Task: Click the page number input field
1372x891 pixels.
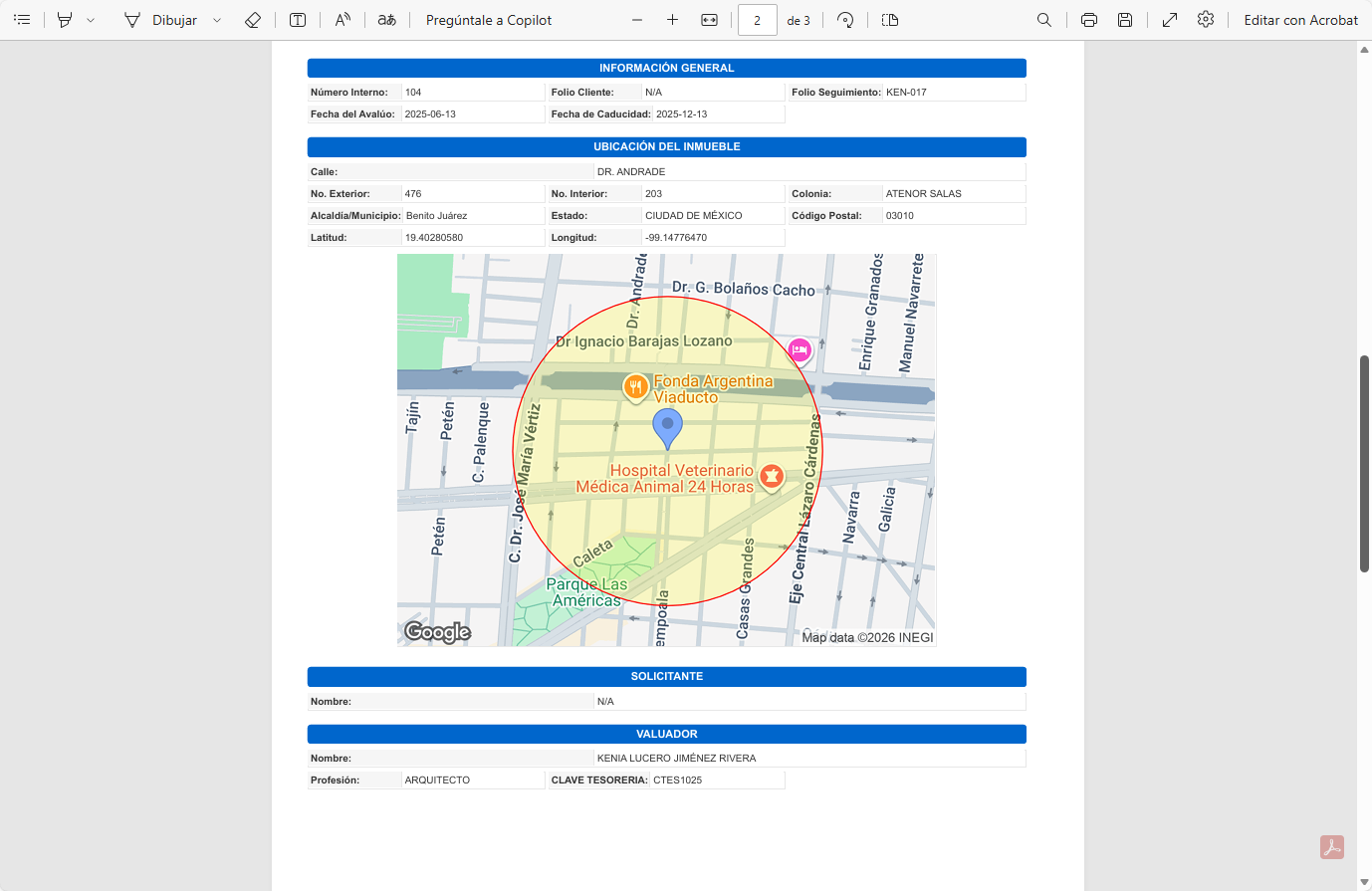Action: [x=757, y=20]
